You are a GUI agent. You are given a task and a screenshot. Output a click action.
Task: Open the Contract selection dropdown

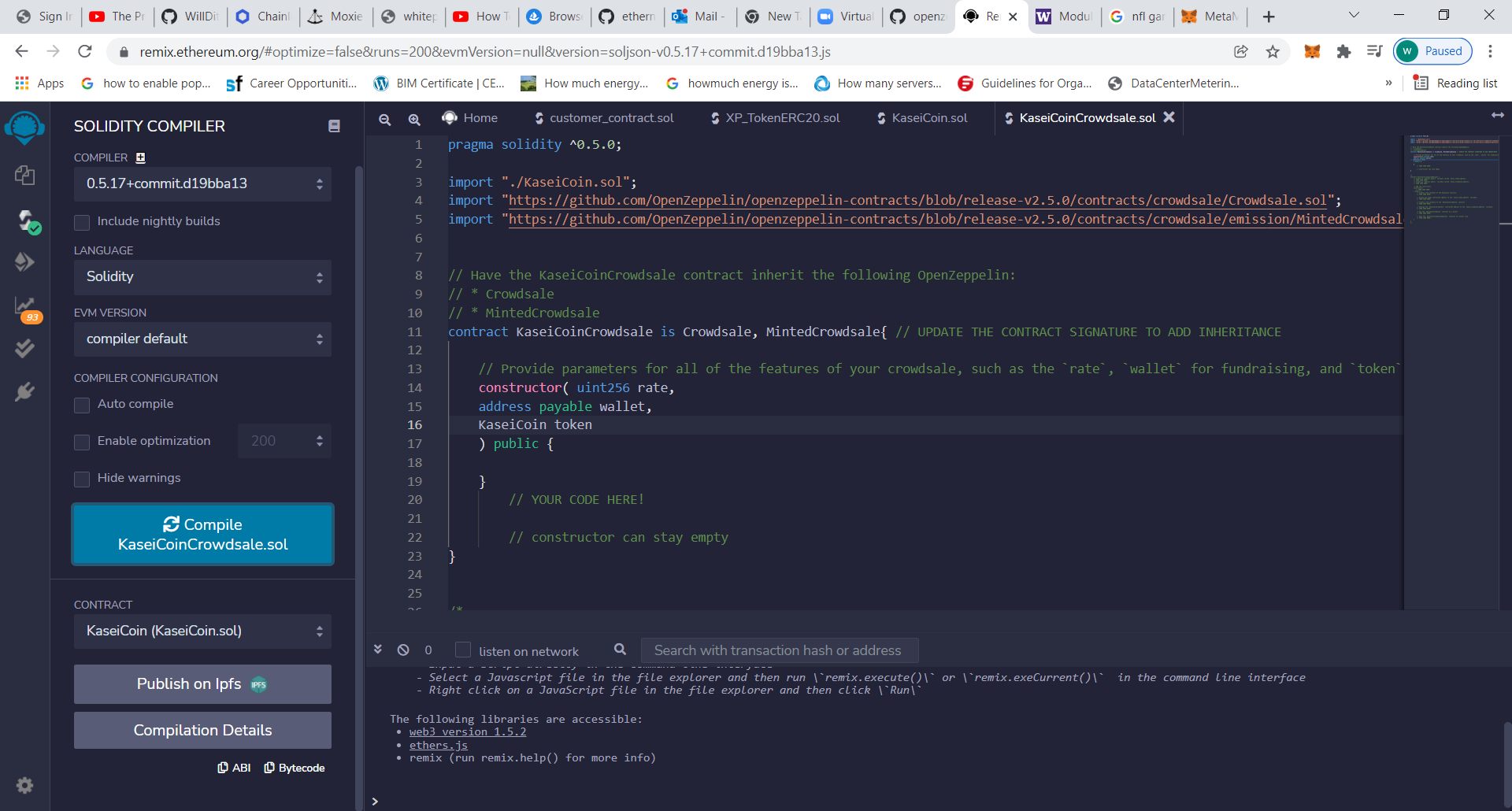[202, 631]
